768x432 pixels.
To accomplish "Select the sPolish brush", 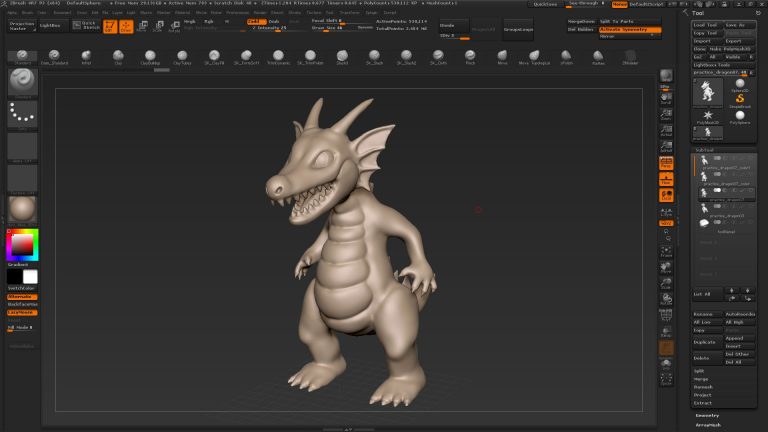I will click(x=566, y=57).
